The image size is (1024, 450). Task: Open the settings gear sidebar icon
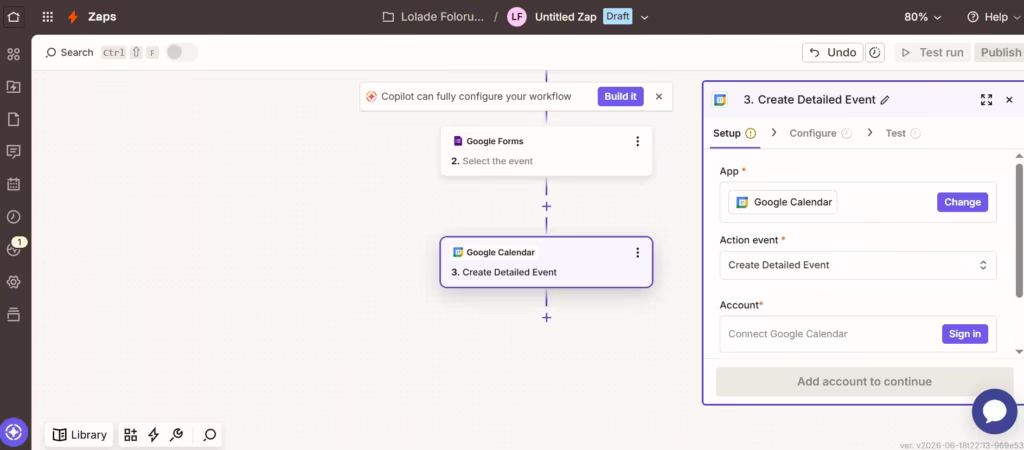pyautogui.click(x=14, y=282)
